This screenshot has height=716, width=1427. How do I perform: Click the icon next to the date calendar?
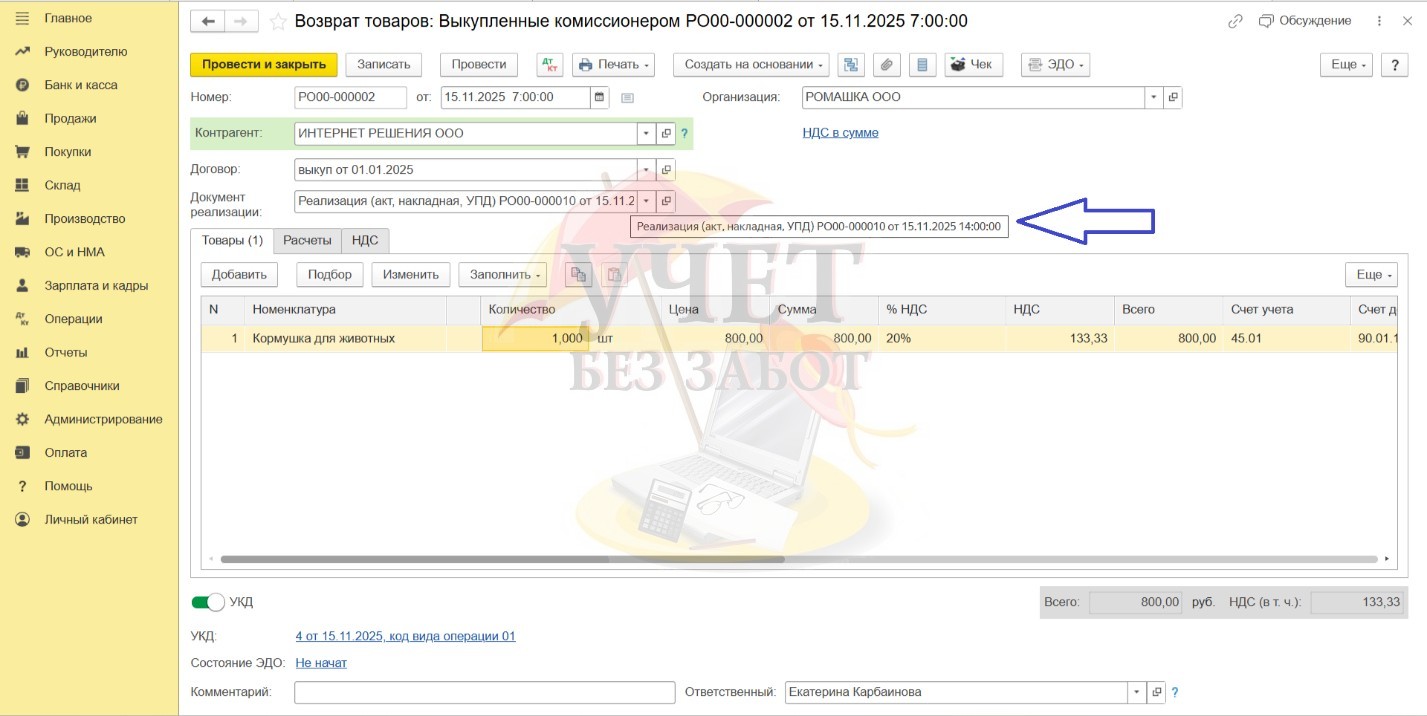628,97
